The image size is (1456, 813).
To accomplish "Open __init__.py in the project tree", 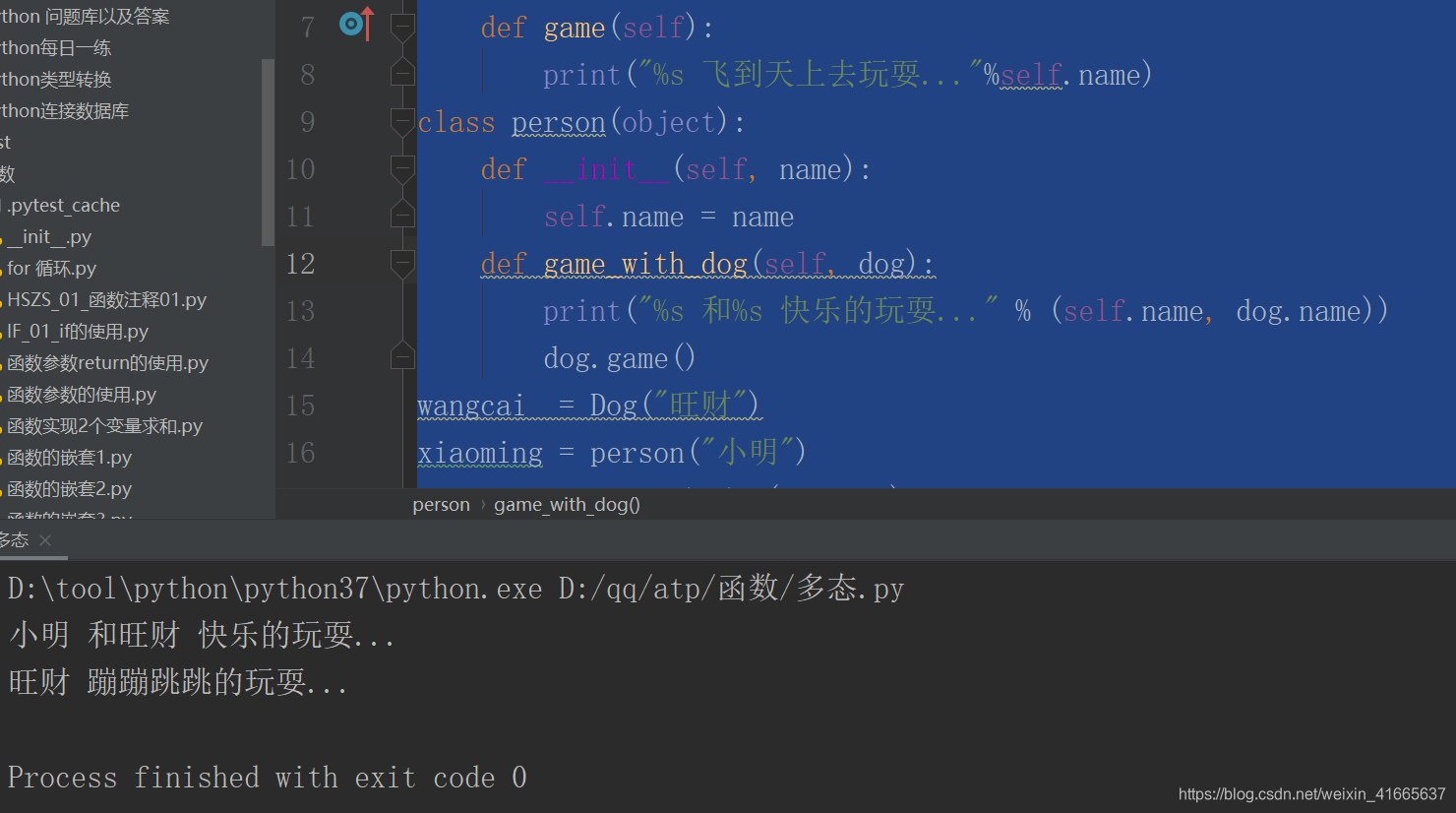I will tap(48, 237).
